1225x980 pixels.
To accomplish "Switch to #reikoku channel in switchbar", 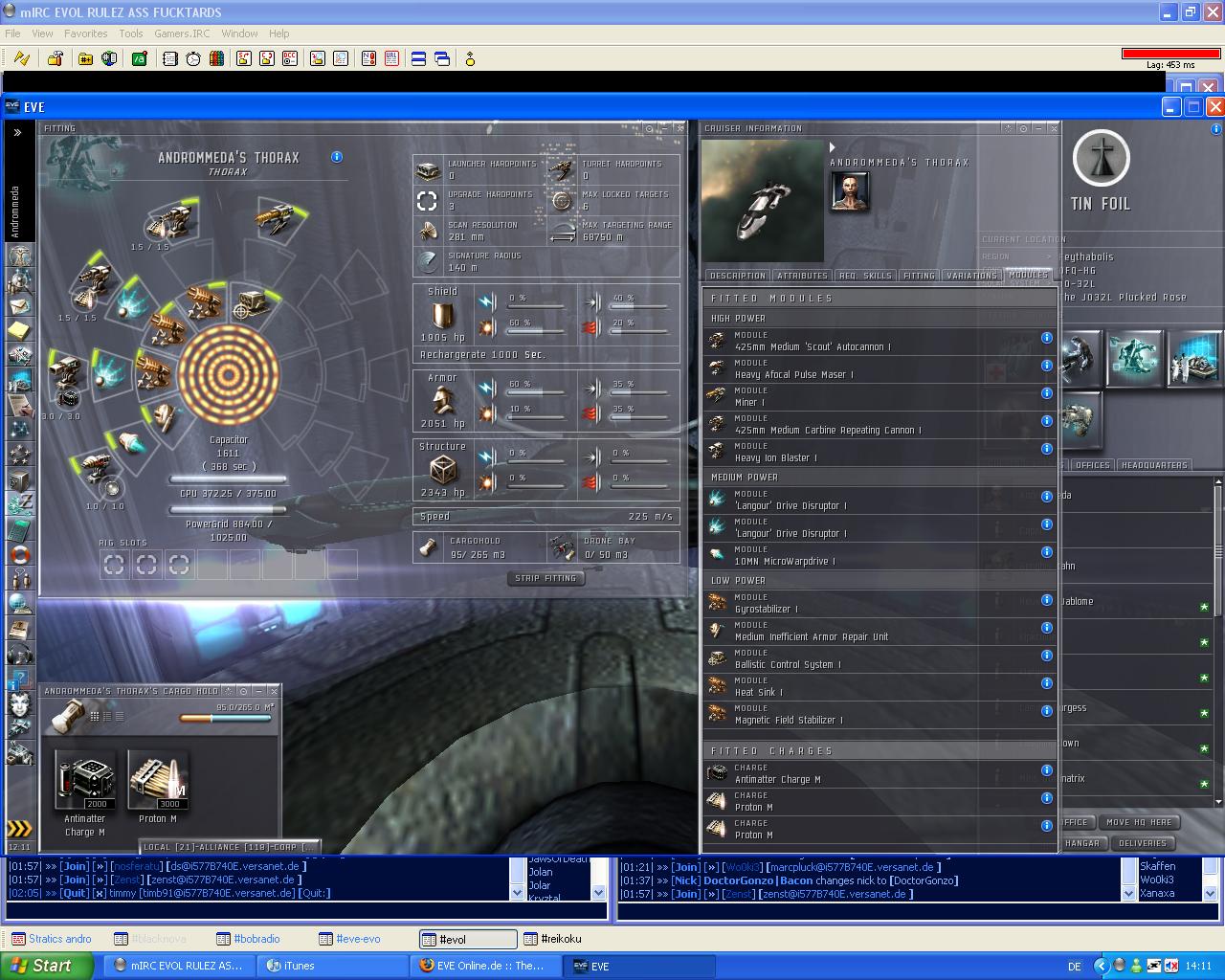I will tap(561, 939).
